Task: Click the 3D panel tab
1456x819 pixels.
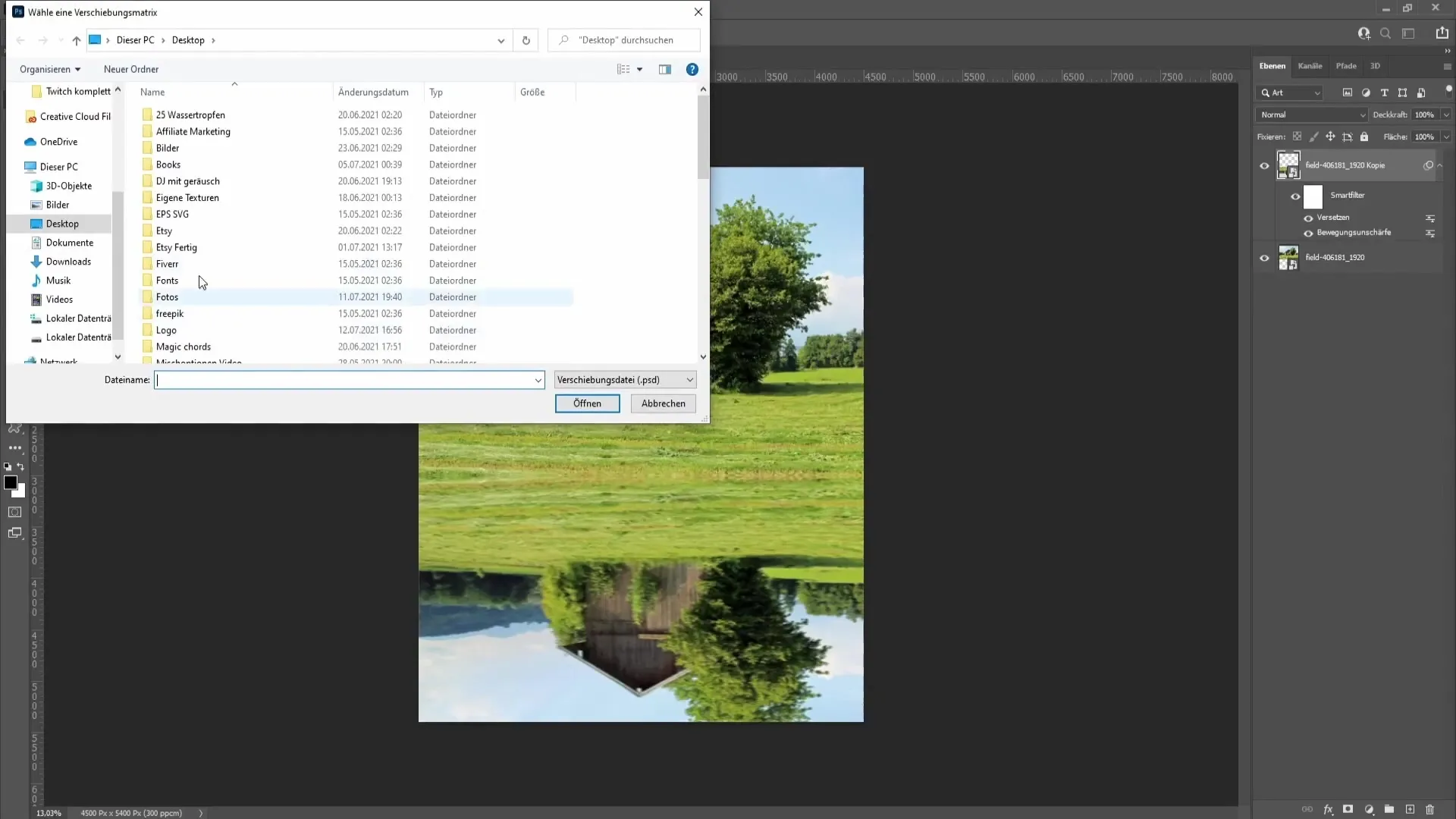Action: point(1375,65)
